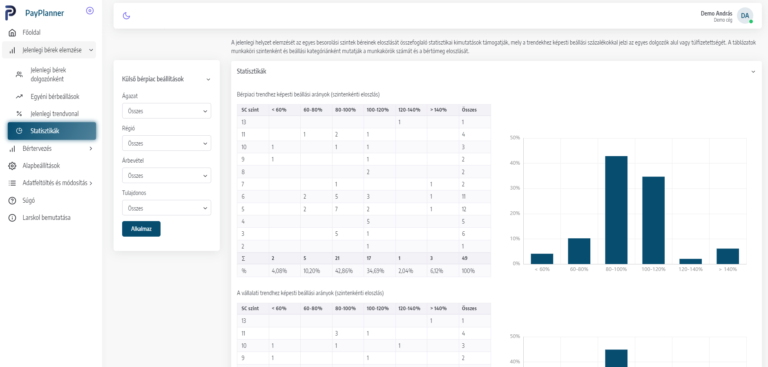Image resolution: width=768 pixels, height=367 pixels.
Task: Select the Statisztikák menu item
Action: 52,131
